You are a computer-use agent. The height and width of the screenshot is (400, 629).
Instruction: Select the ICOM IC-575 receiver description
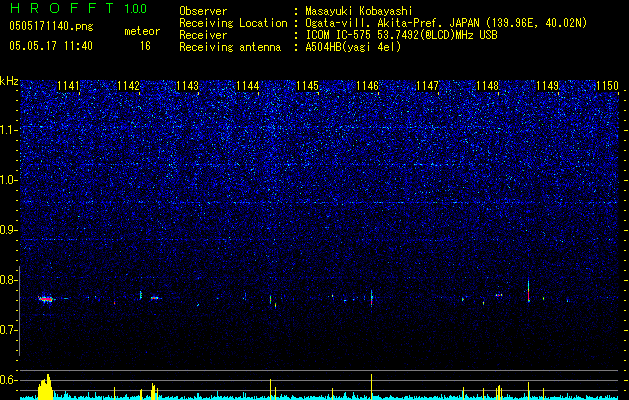(401, 35)
